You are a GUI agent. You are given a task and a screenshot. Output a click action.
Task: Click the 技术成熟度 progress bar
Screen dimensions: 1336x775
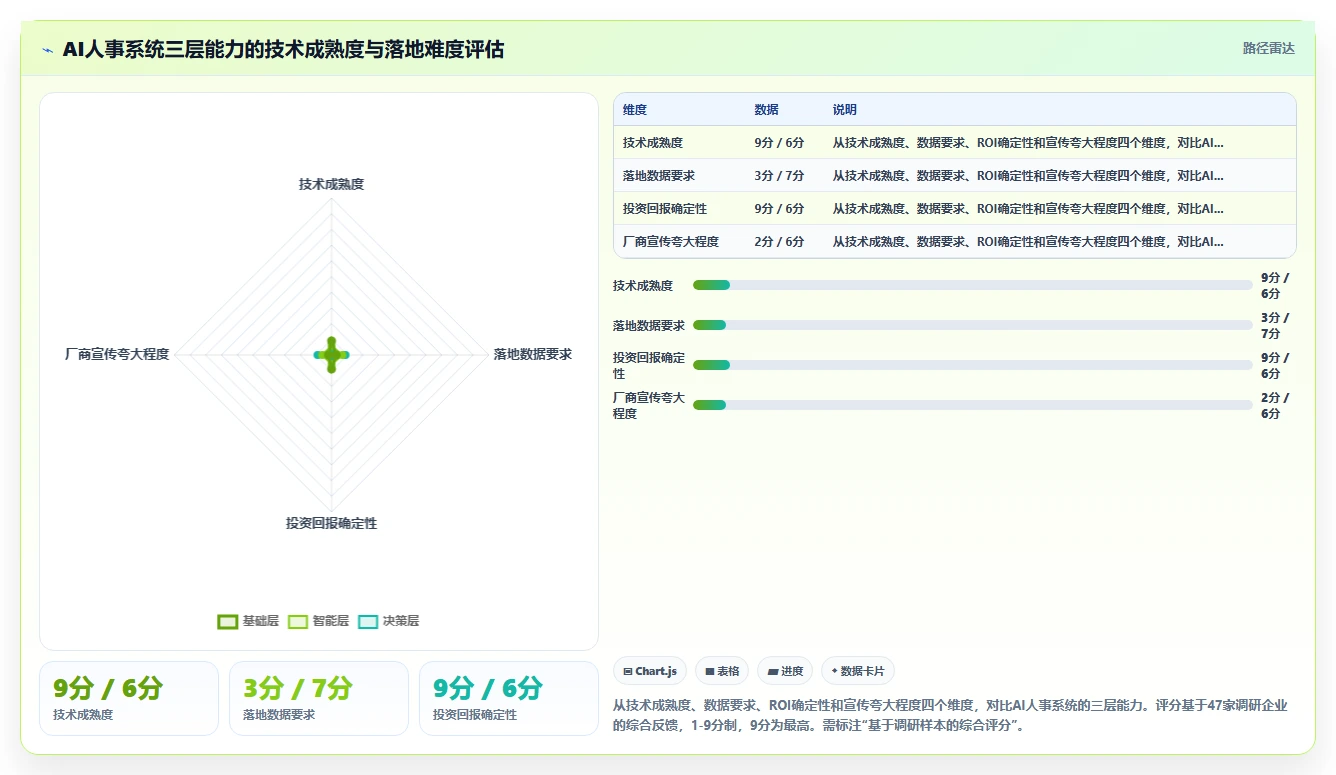pos(972,285)
